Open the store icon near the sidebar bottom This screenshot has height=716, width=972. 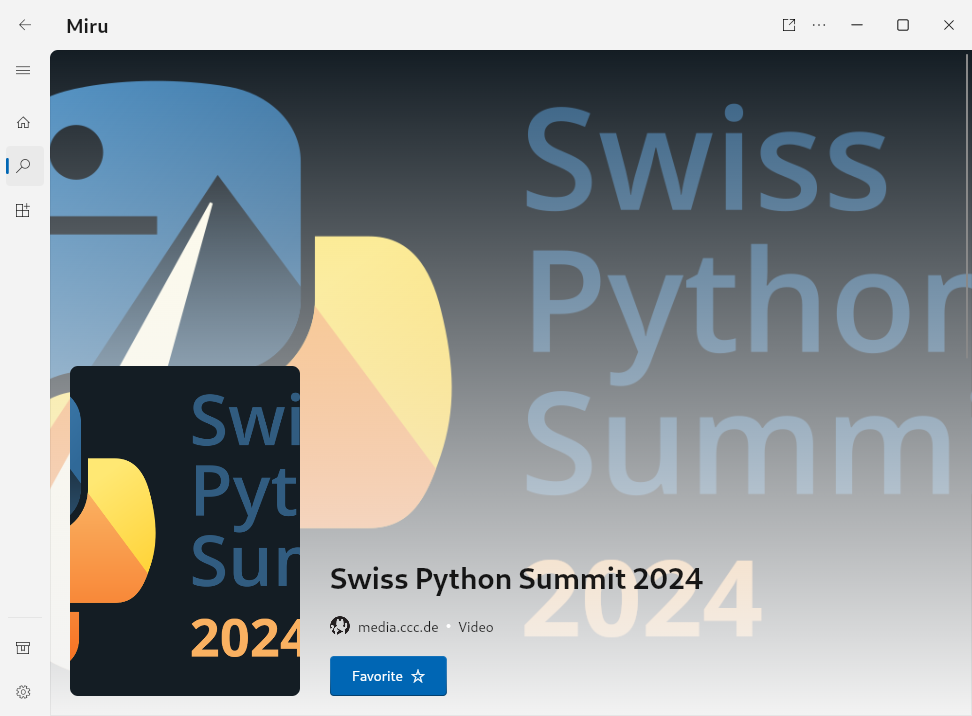tap(23, 648)
